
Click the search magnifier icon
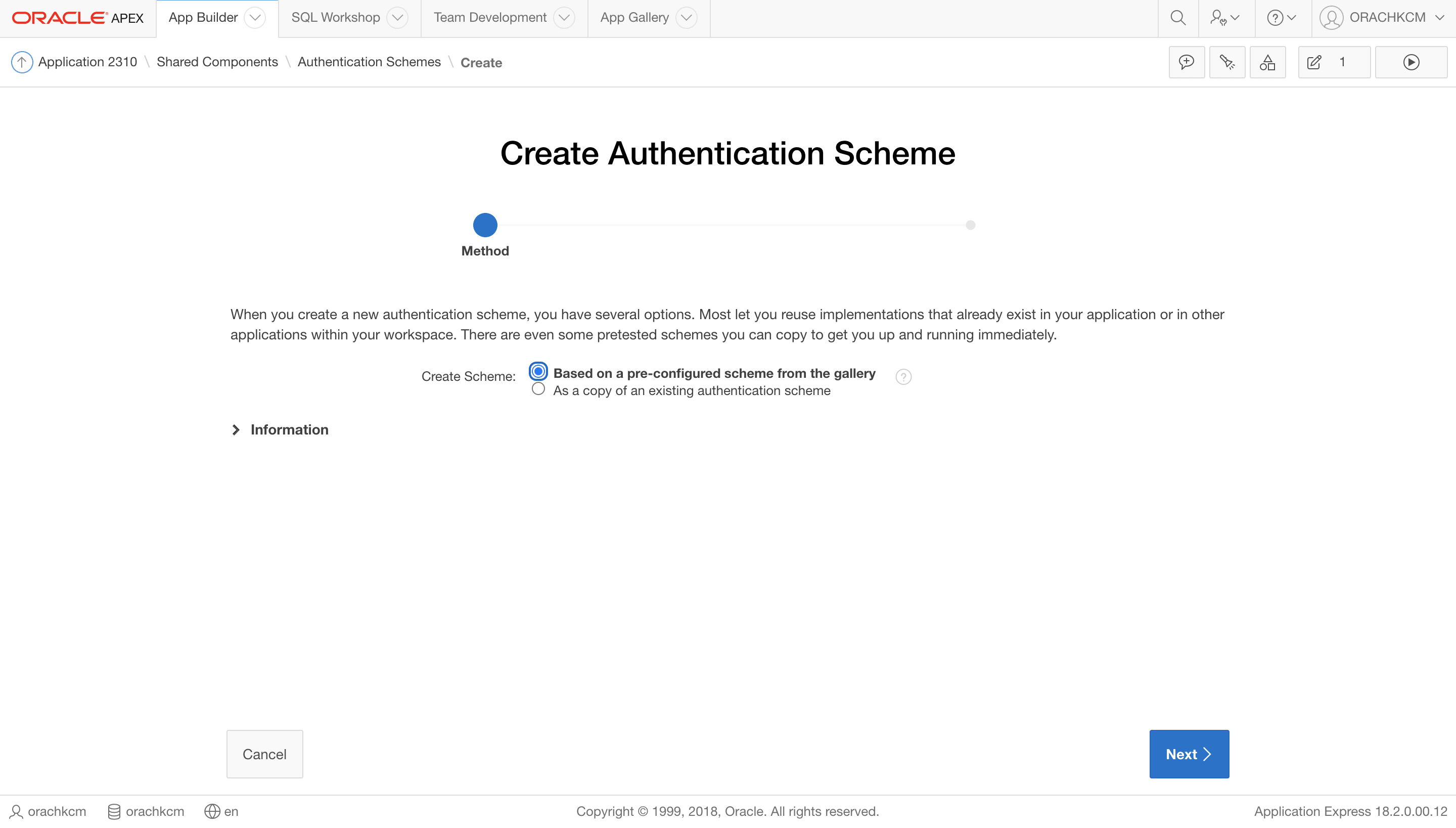pos(1177,18)
